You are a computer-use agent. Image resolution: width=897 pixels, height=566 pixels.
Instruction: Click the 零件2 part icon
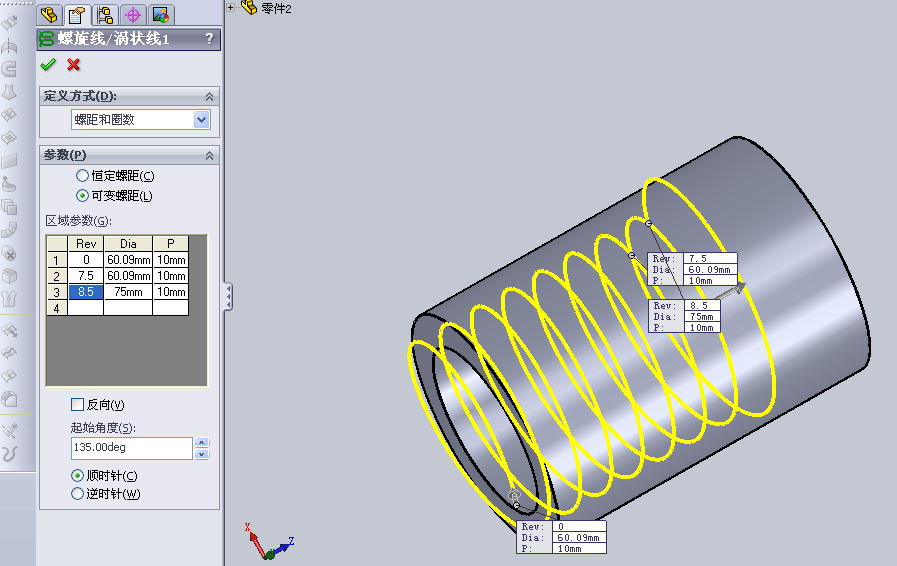tap(248, 7)
